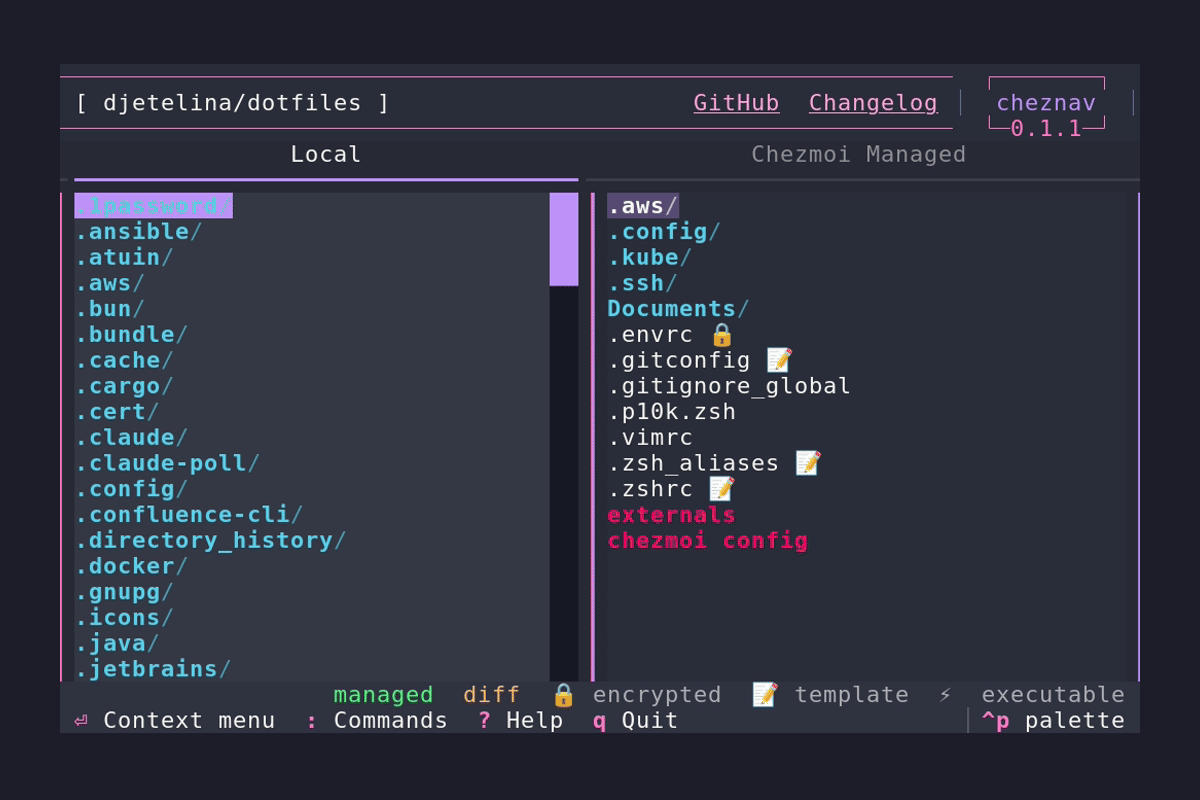Select .aws/ in the Local list

(110, 284)
